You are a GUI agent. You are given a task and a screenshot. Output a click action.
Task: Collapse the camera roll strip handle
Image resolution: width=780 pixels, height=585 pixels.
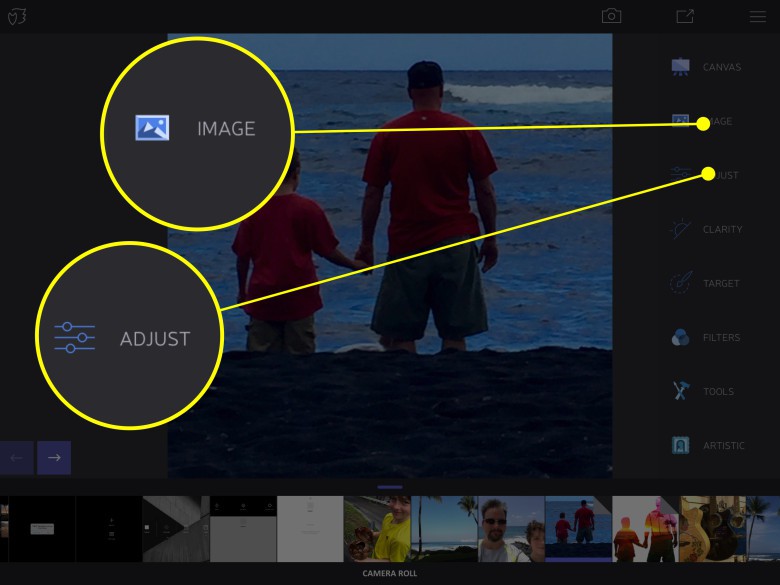pyautogui.click(x=390, y=487)
